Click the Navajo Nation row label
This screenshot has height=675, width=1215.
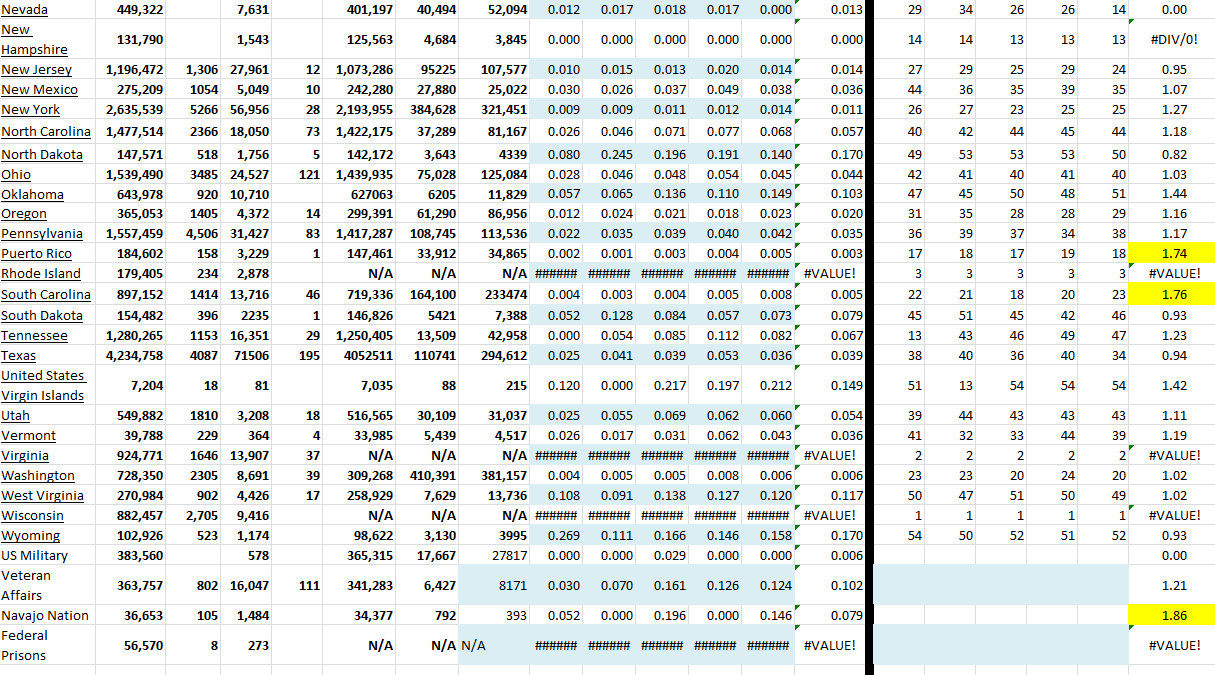[45, 616]
